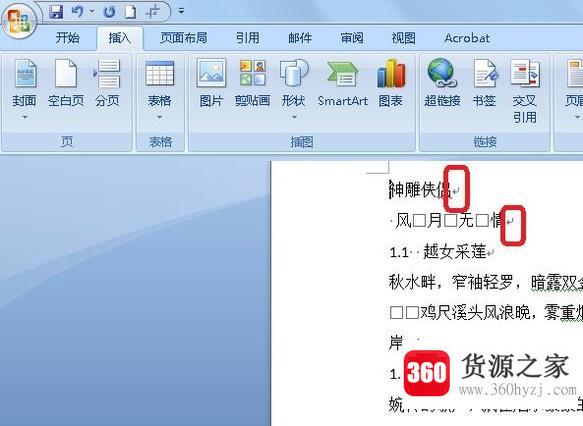The width and height of the screenshot is (583, 426).
Task: Save document via quick access icon
Action: point(56,12)
